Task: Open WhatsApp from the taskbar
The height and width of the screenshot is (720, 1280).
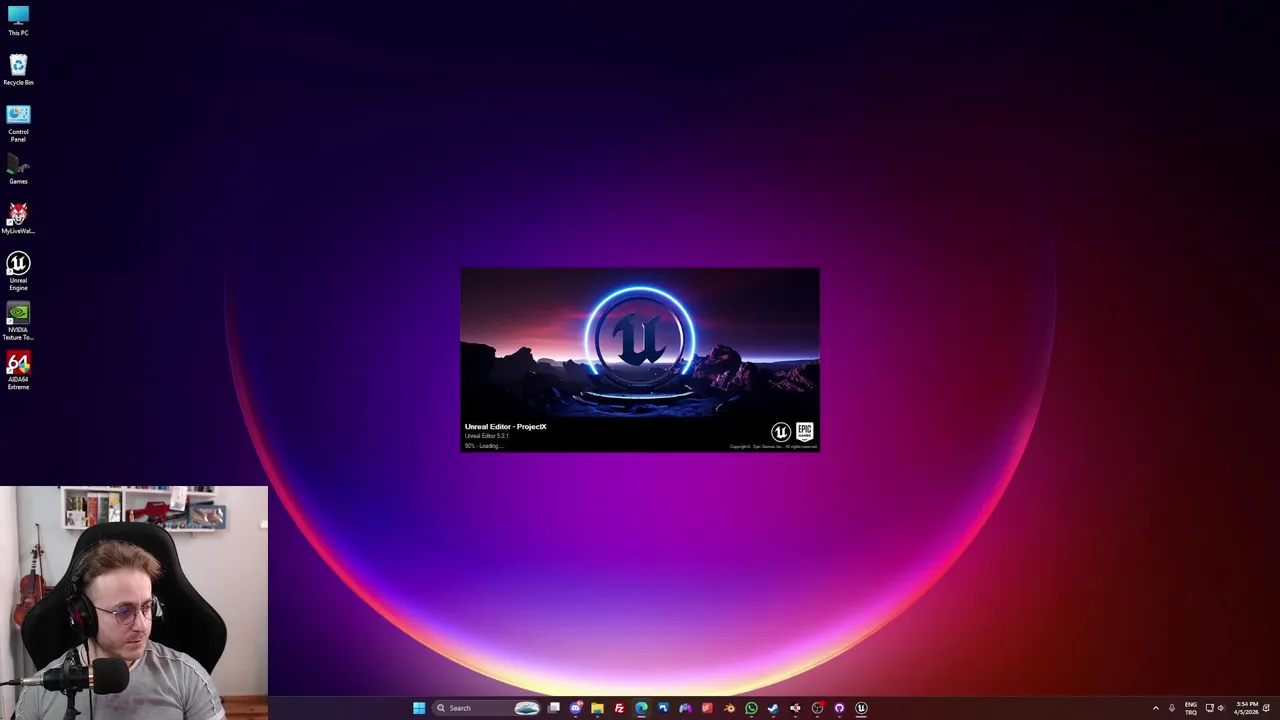Action: [751, 708]
